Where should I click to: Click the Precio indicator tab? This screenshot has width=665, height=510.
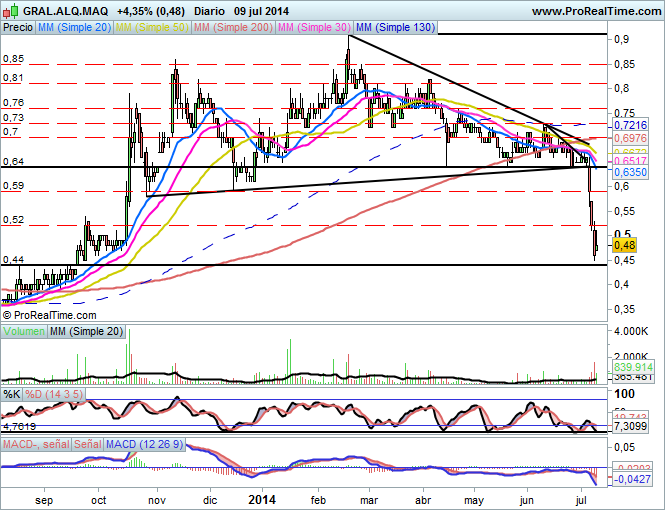pos(18,28)
